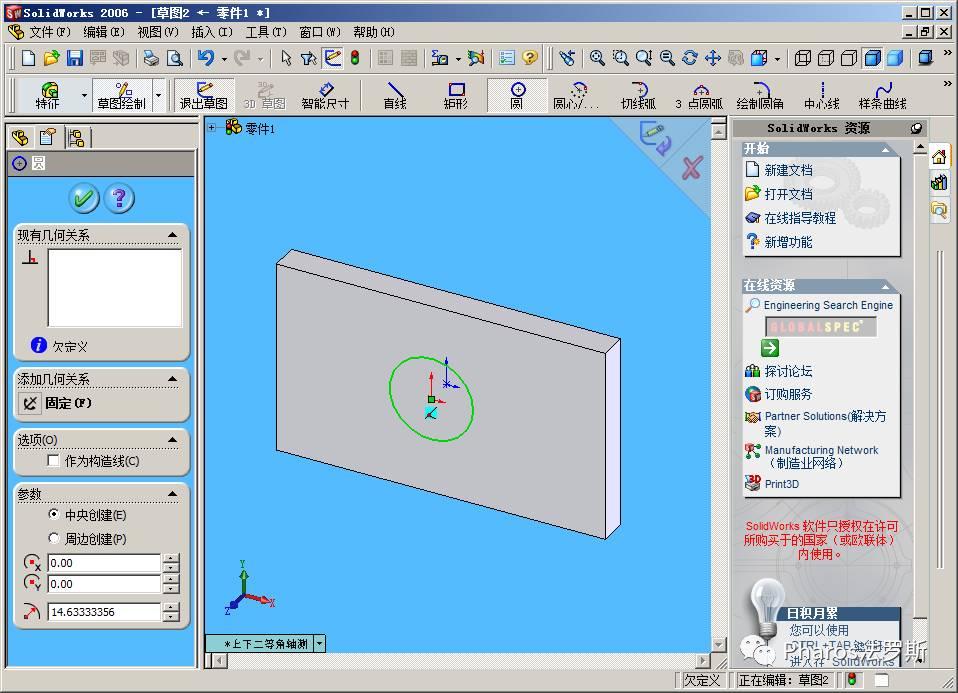Select the Spline (样条曲线) tool

pyautogui.click(x=882, y=96)
